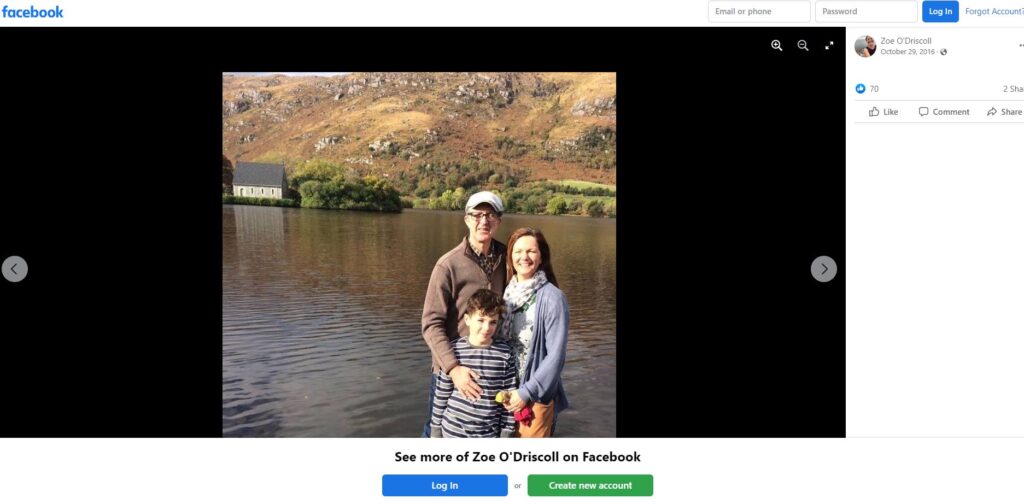The height and width of the screenshot is (504, 1024).
Task: Enter fullscreen with the expand arrows icon
Action: point(829,45)
